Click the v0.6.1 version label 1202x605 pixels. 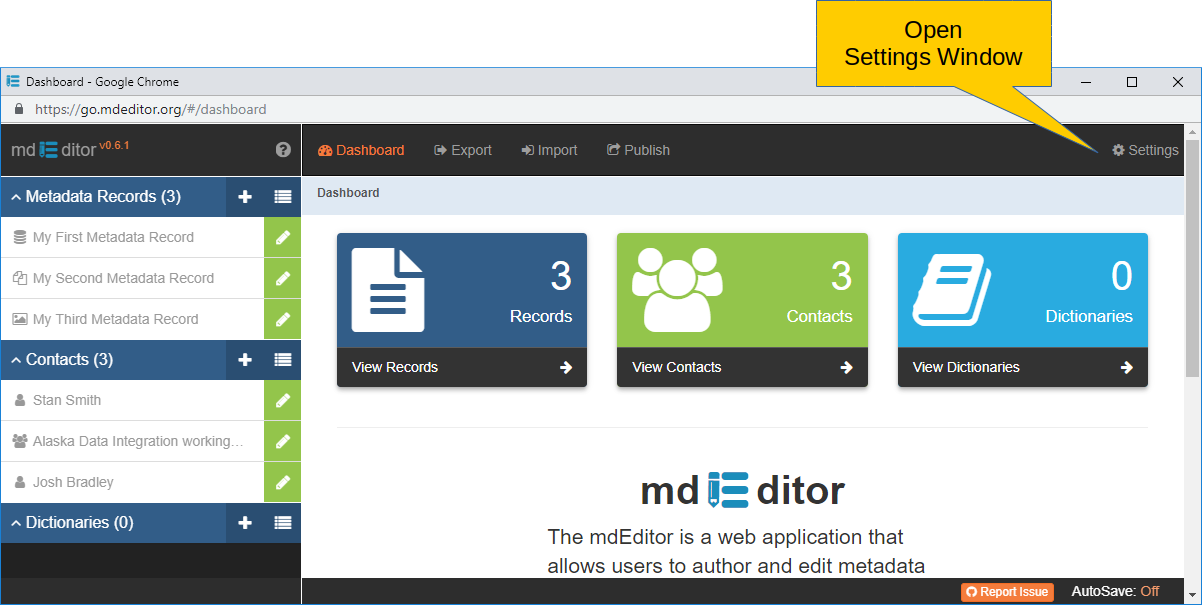(x=114, y=145)
